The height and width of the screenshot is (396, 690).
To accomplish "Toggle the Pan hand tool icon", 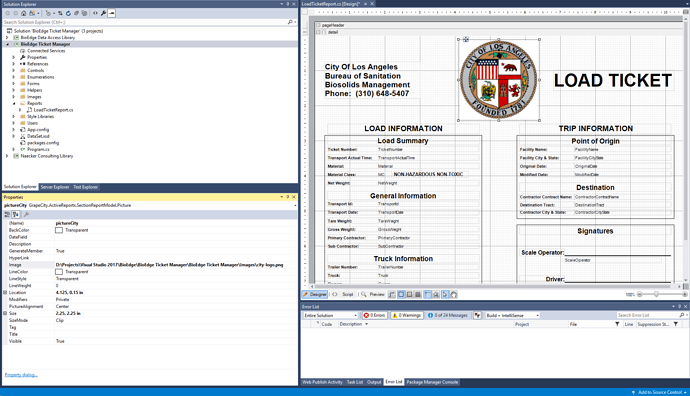I will [454, 294].
